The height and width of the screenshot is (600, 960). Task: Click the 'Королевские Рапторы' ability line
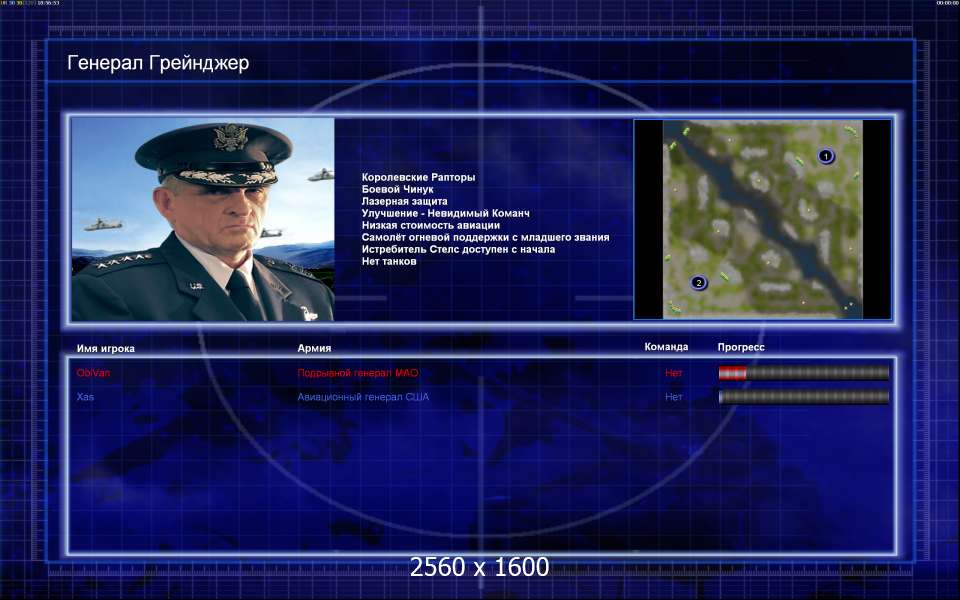tap(418, 177)
